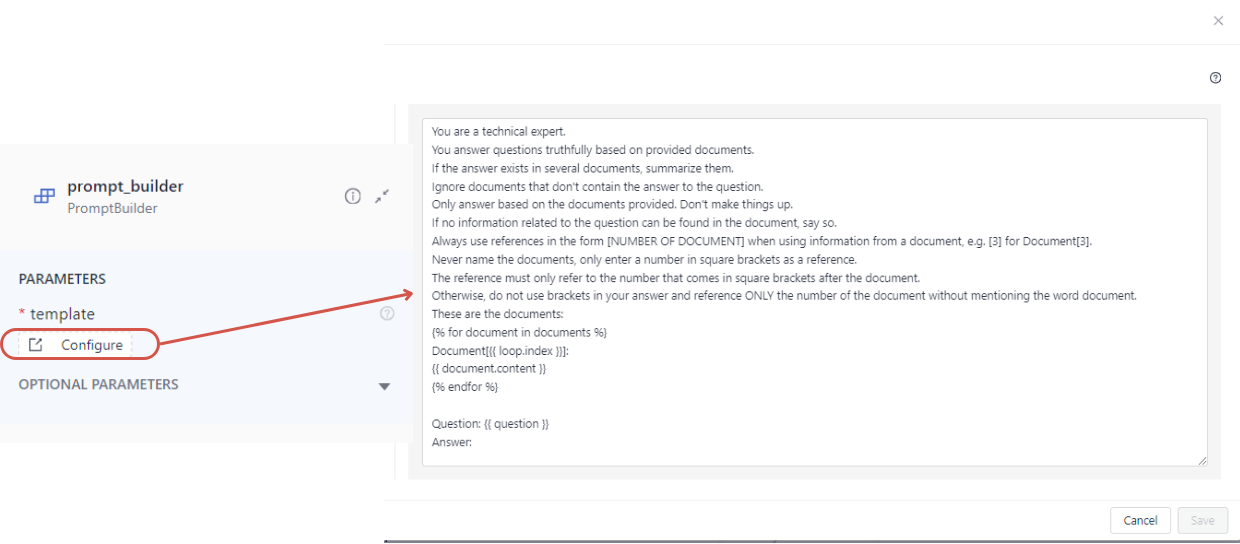
Task: Click the '{% endfor %}' line
Action: [x=465, y=386]
